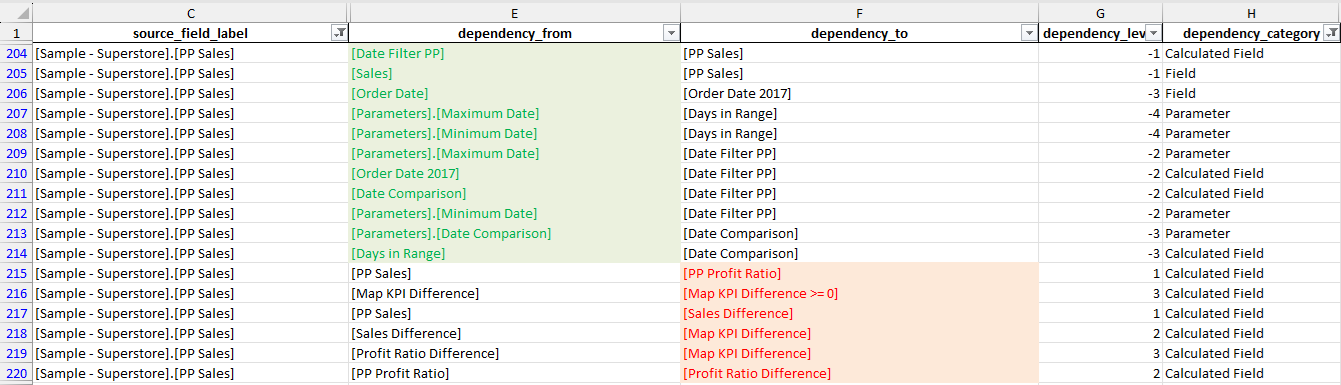Select column C header
The width and height of the screenshot is (1341, 385).
[x=190, y=12]
